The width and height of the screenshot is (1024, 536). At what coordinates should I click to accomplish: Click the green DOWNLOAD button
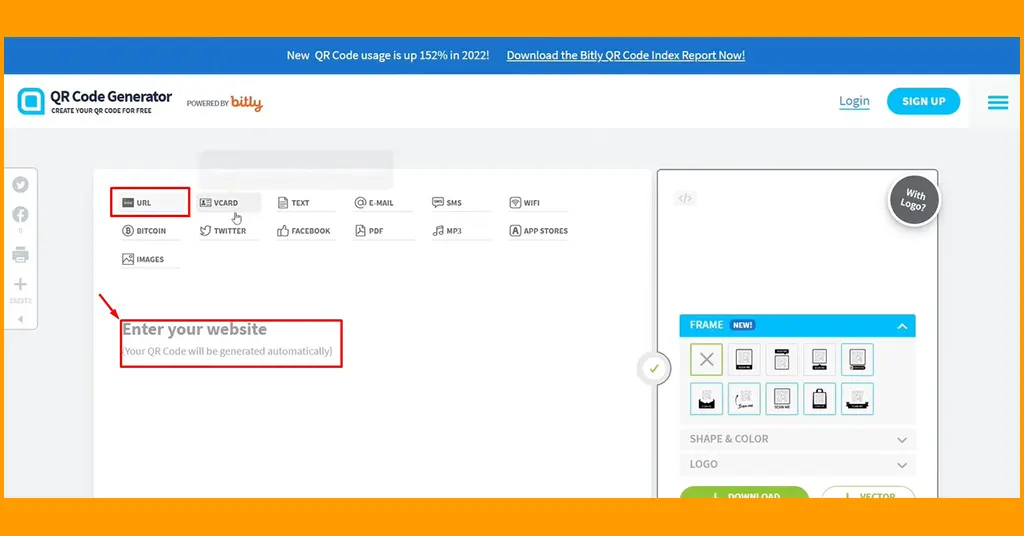(x=744, y=493)
